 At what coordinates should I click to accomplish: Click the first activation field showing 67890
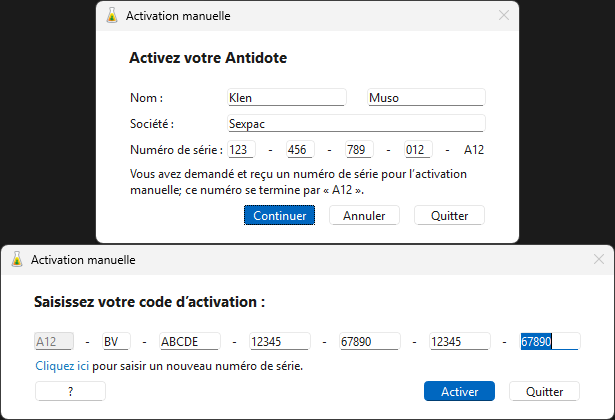coord(370,341)
